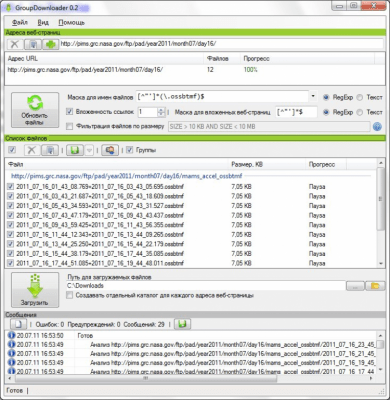
Task: Click the GroupDownloader app icon in the title bar
Action: click(x=8, y=8)
